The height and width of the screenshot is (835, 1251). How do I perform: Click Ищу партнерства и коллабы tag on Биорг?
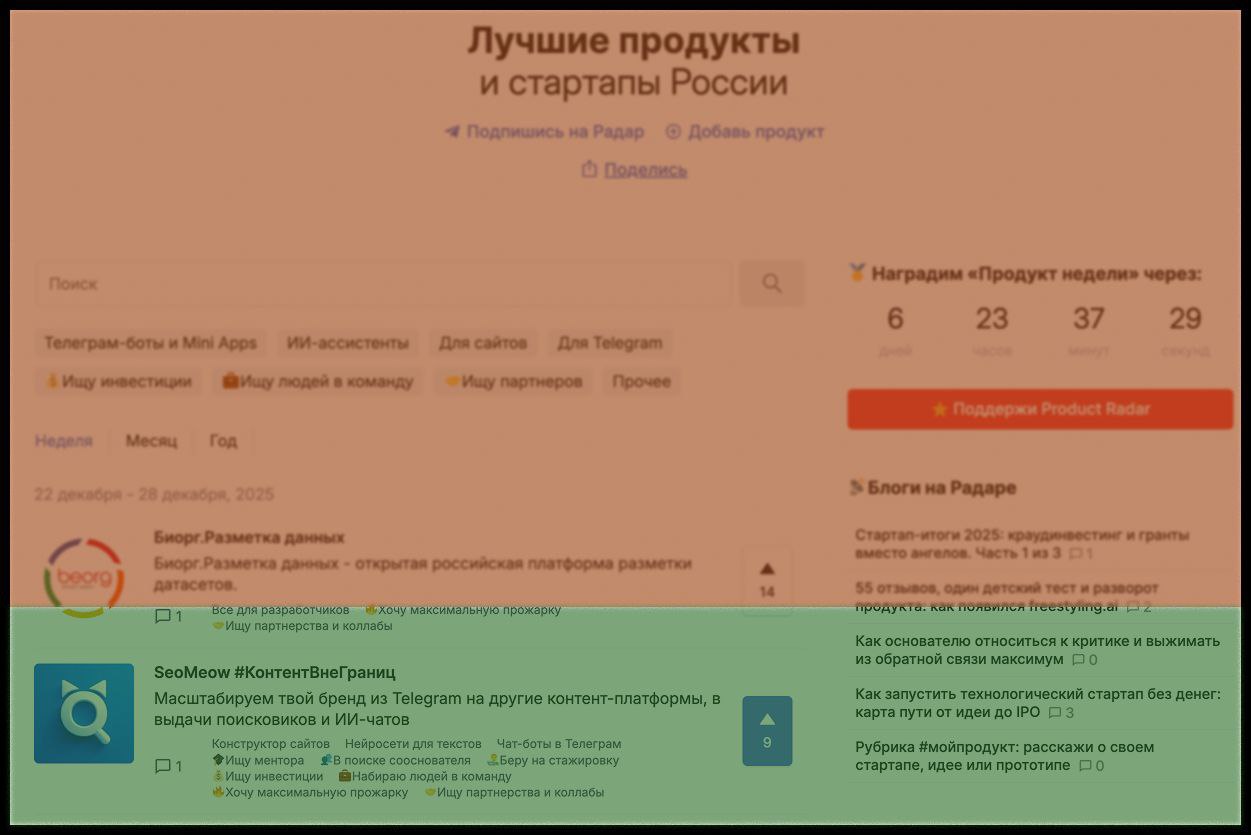coord(302,626)
